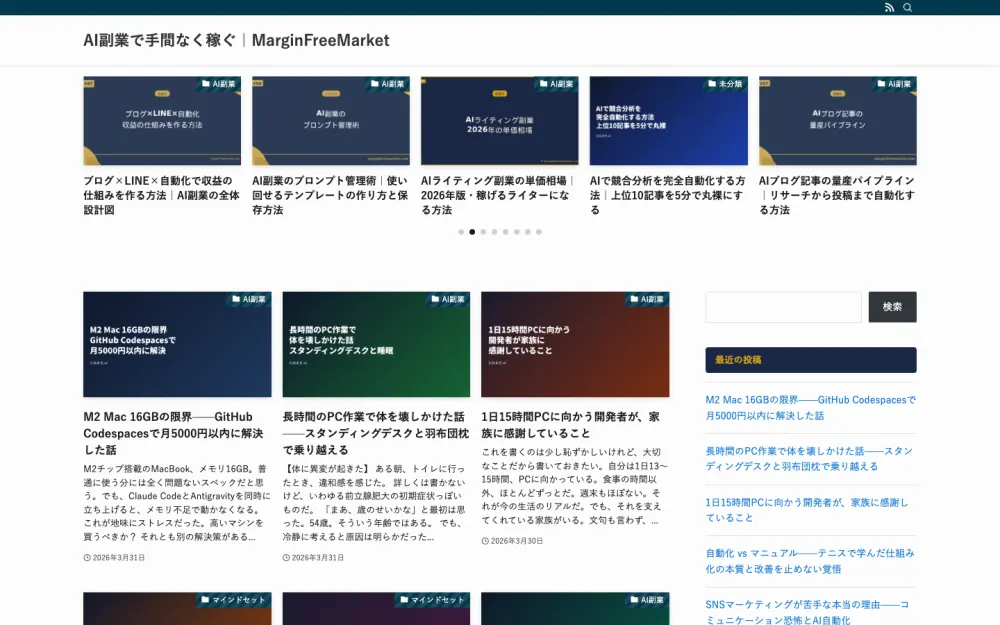Click clock icon beside 2026年3月30日
The height and width of the screenshot is (625, 1000).
(x=485, y=541)
